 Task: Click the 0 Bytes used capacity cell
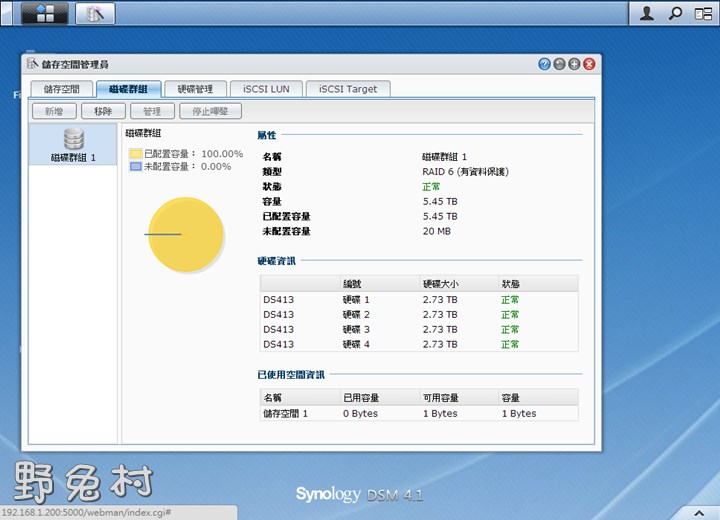(360, 413)
